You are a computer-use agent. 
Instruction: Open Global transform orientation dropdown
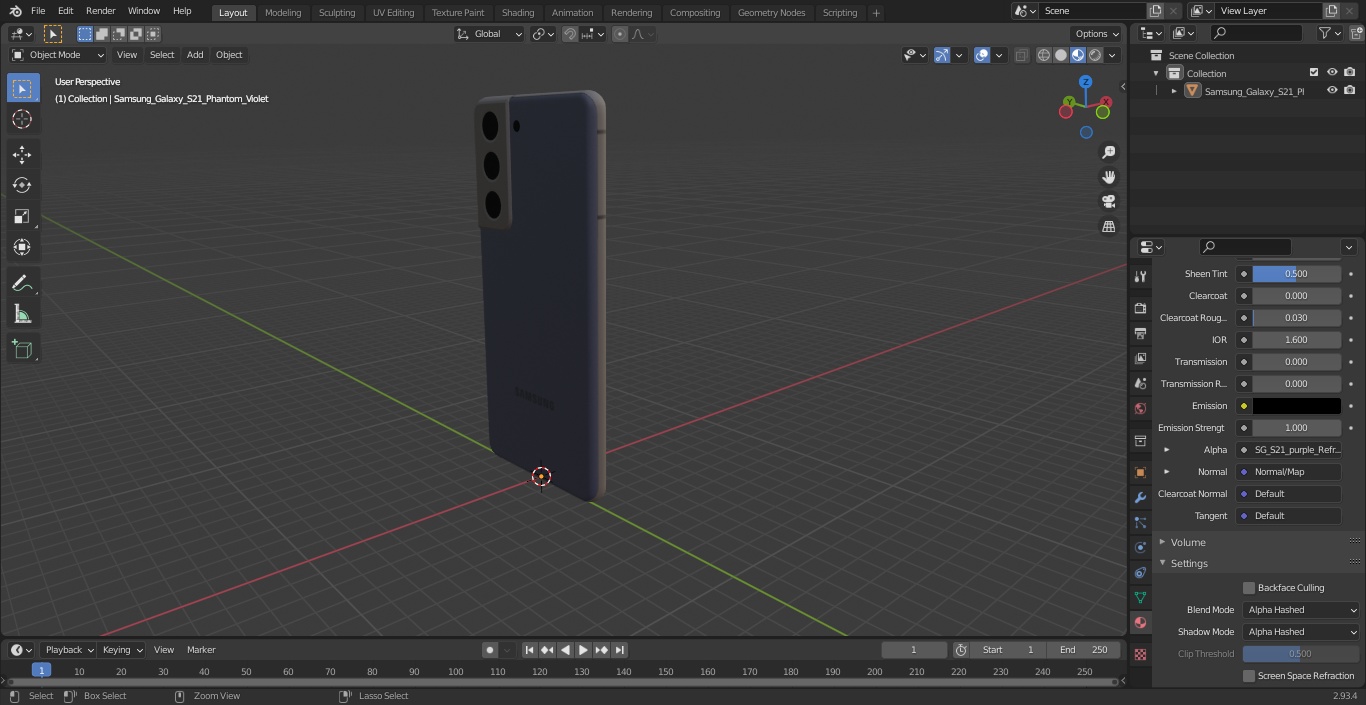click(x=490, y=34)
